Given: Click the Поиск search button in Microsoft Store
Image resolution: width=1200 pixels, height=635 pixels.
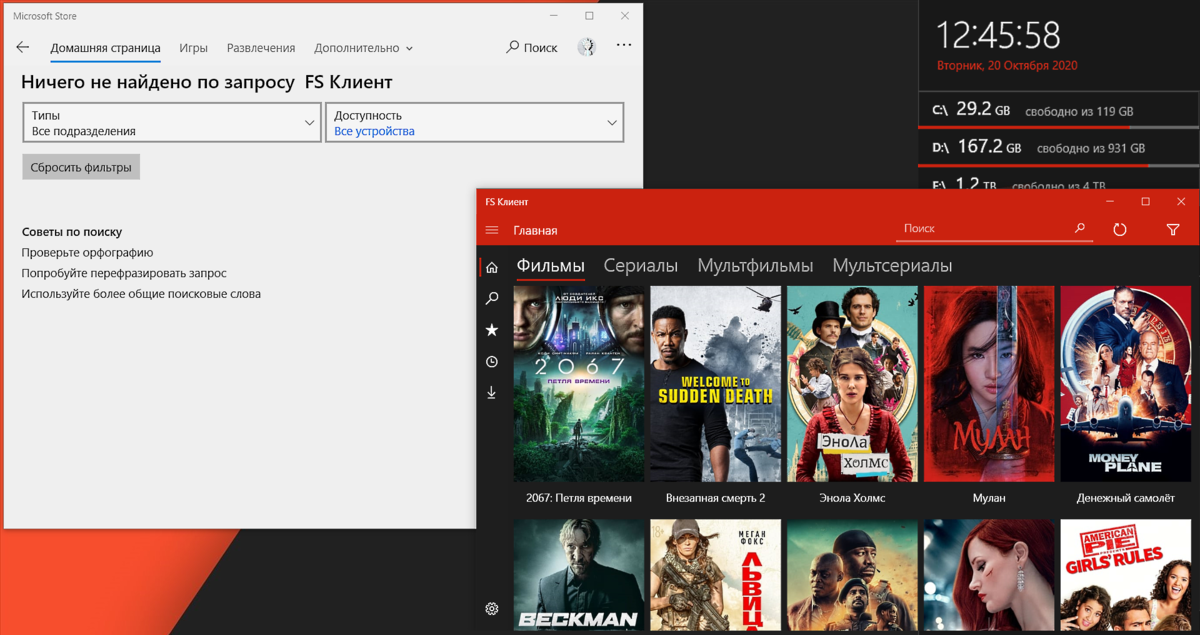Looking at the screenshot, I should point(532,47).
